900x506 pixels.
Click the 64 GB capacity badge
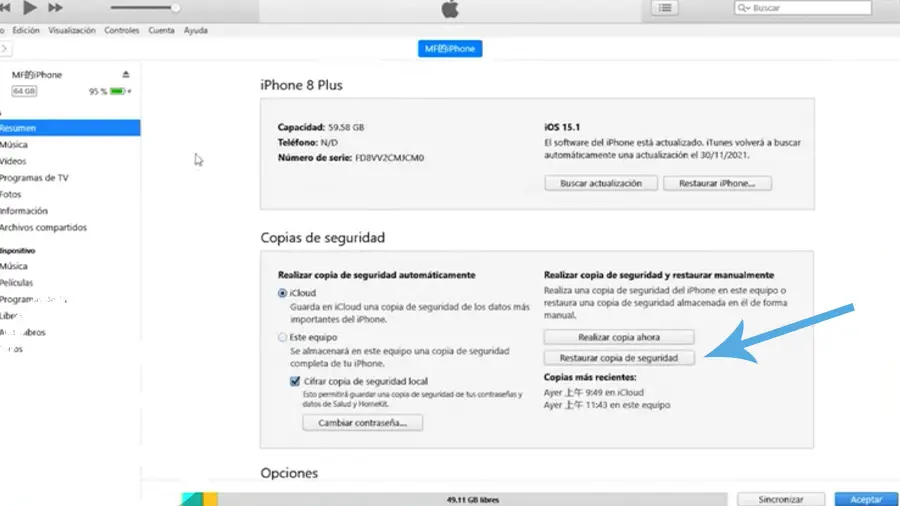click(24, 91)
